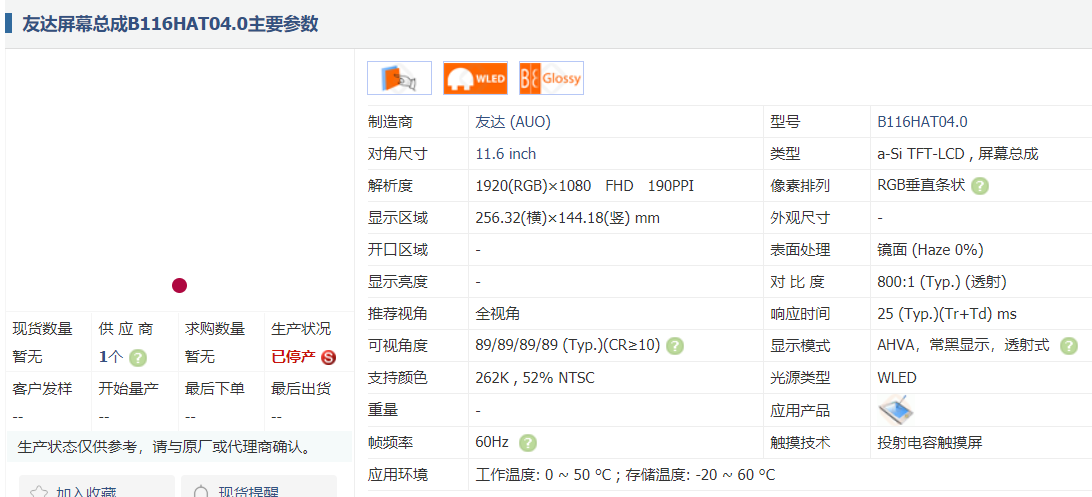Click the tablet application product icon
Viewport: 1092px width, 497px height.
pyautogui.click(x=896, y=410)
